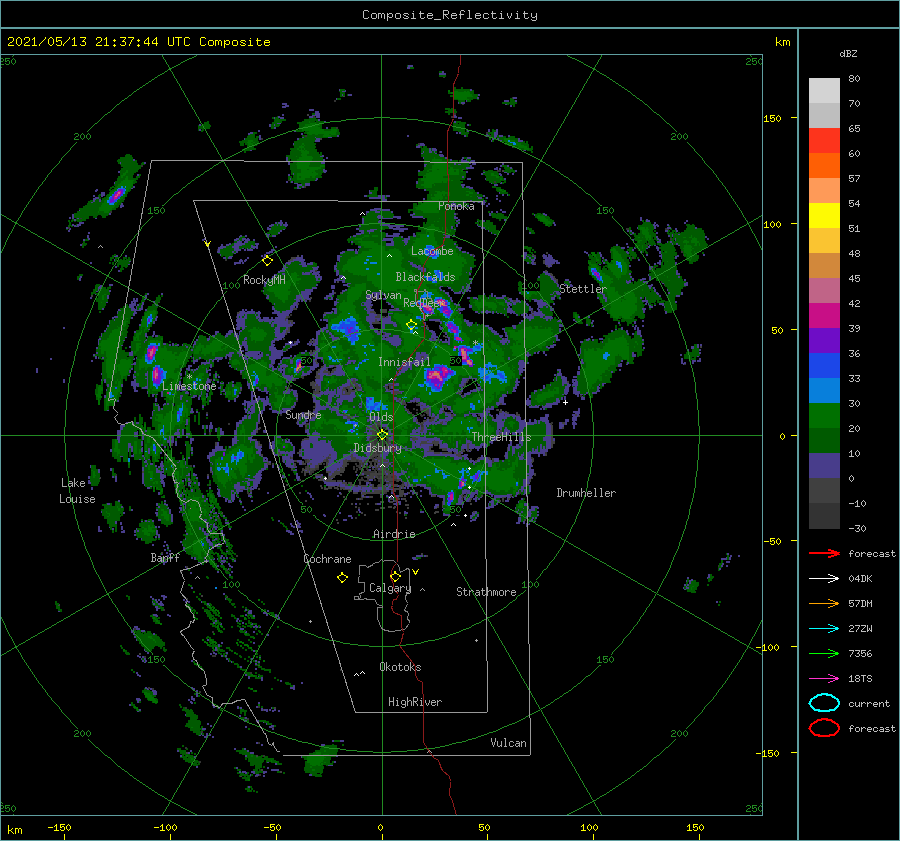The width and height of the screenshot is (900, 841).
Task: Click the Blackfalds city label
Action: [425, 277]
